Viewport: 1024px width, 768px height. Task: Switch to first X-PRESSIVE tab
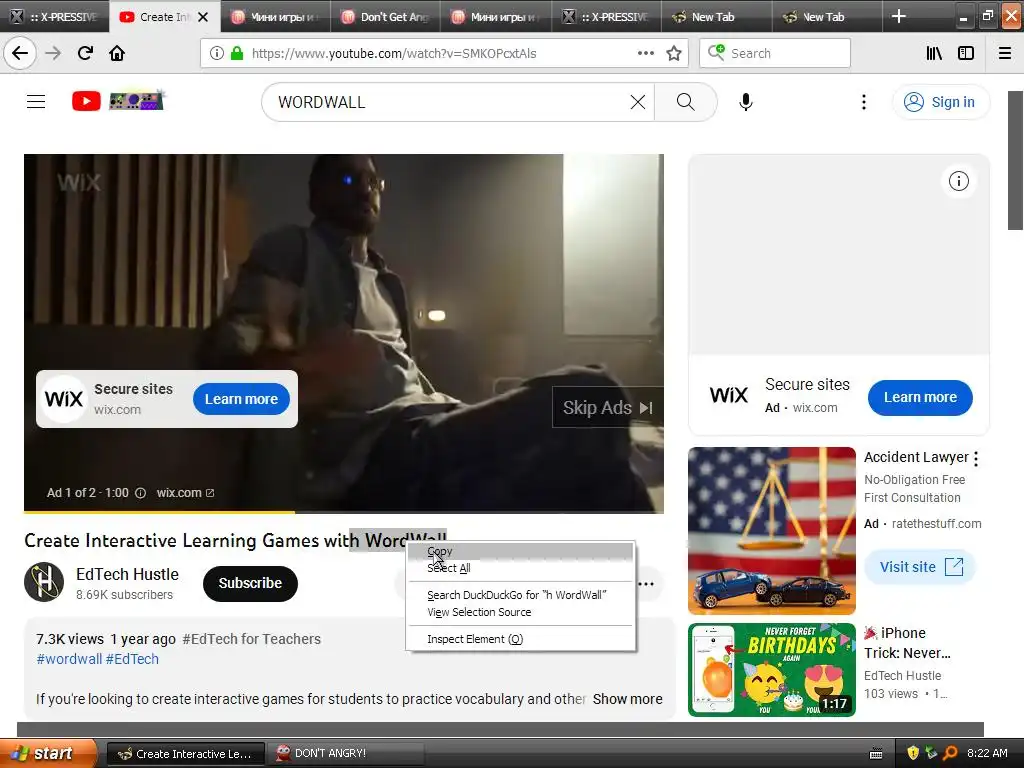[x=55, y=17]
